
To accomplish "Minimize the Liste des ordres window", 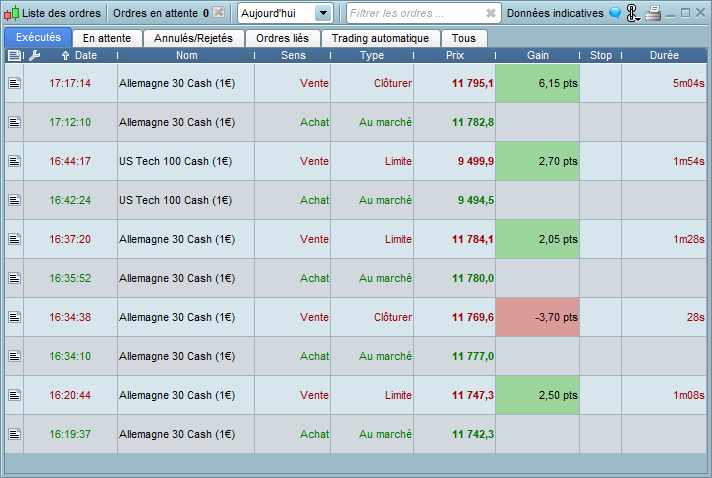I will click(670, 14).
